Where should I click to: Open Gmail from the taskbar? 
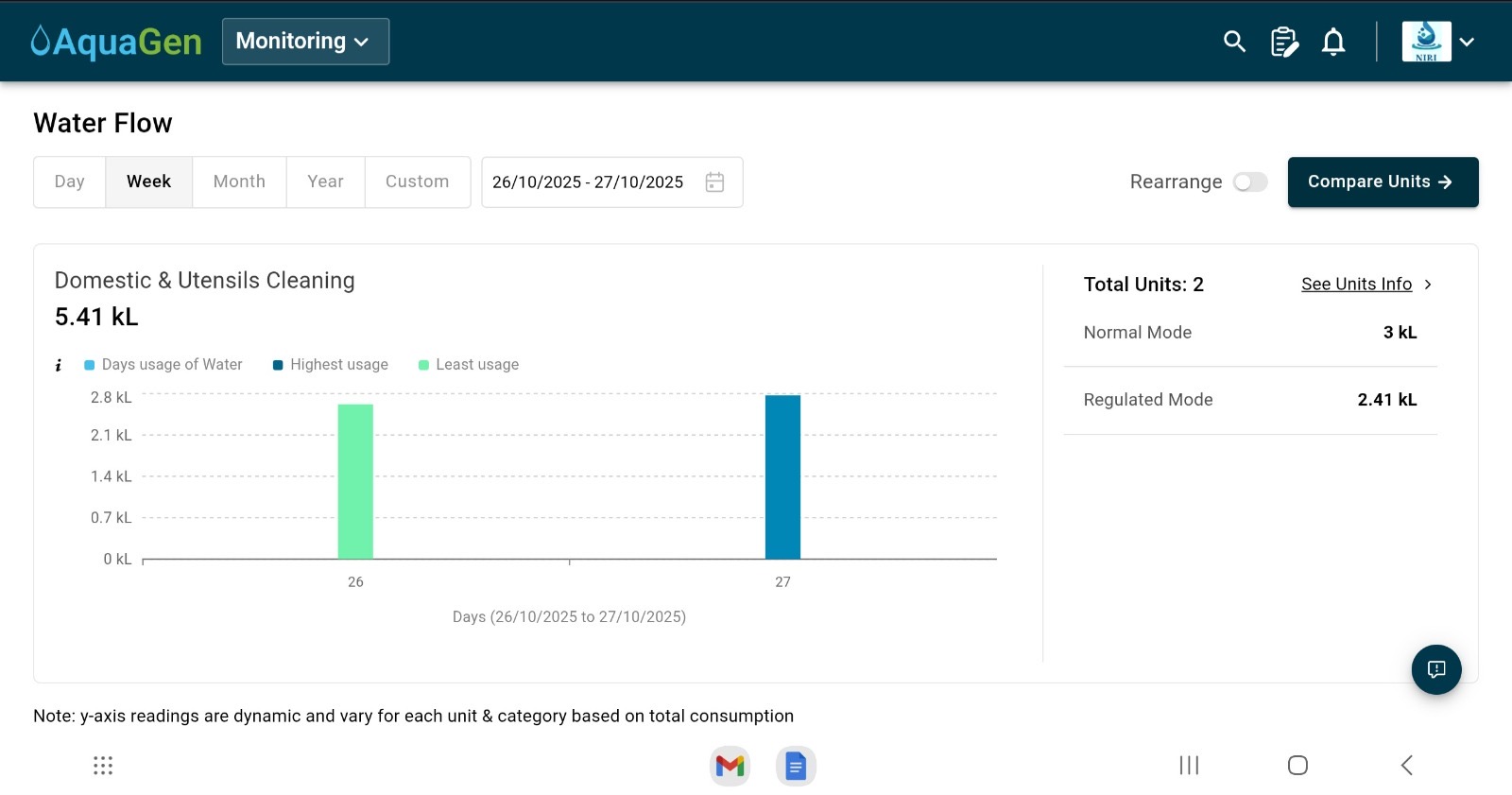[x=730, y=766]
